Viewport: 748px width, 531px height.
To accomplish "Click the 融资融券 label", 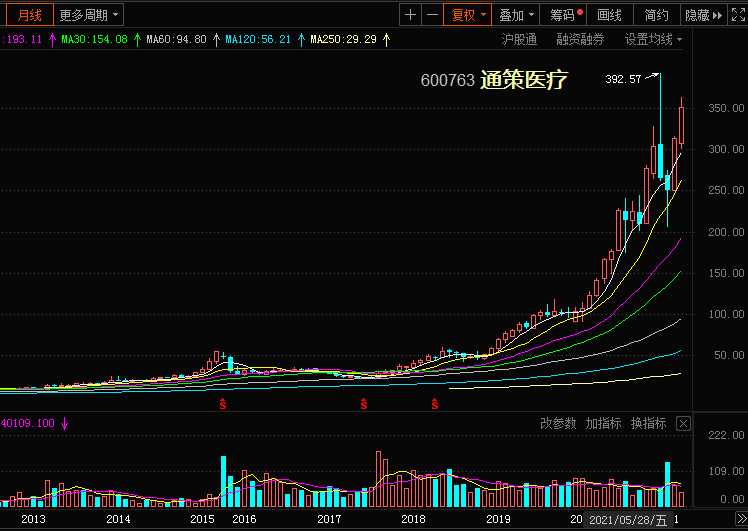I will 580,39.
